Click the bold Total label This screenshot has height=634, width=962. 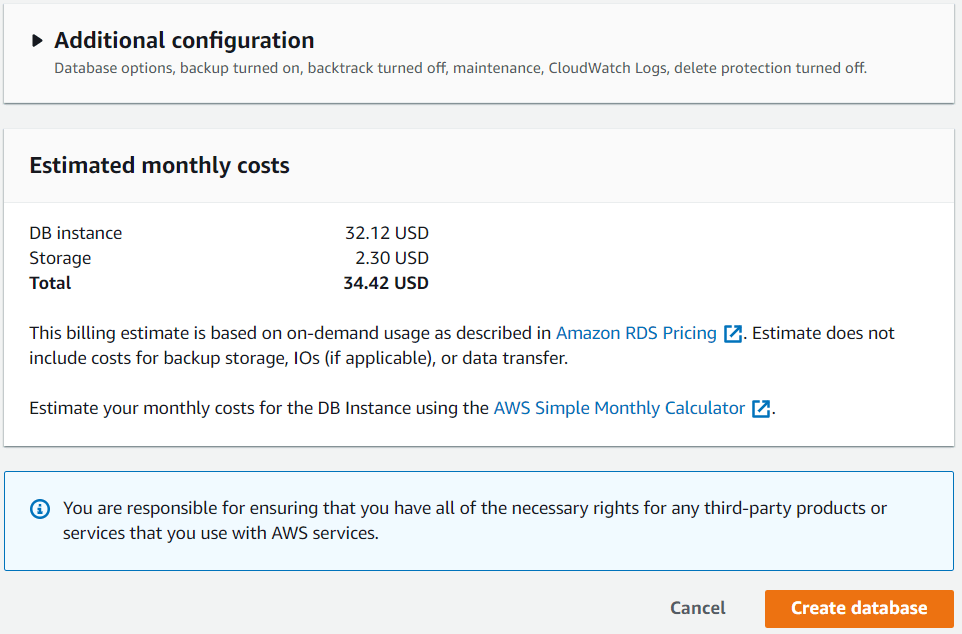click(50, 283)
